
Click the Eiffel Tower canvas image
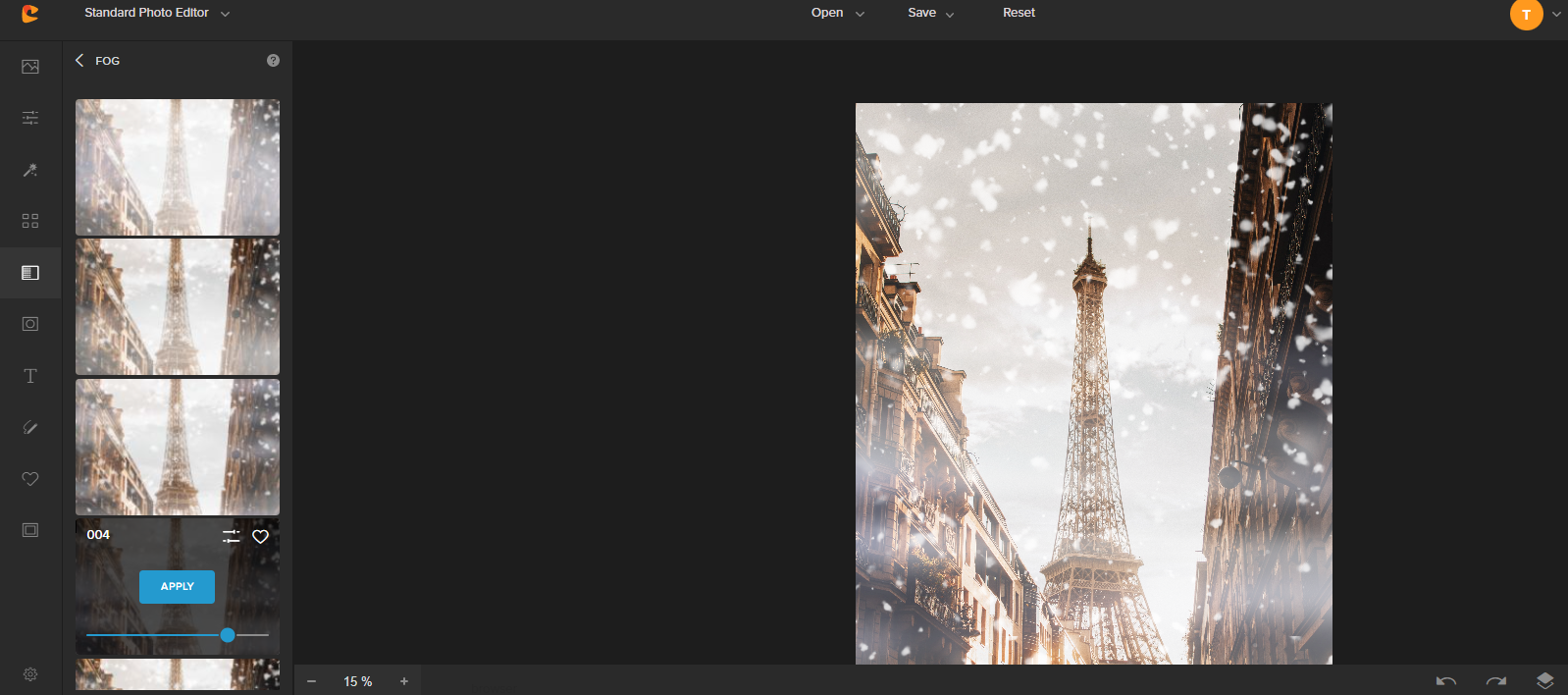coord(1094,384)
